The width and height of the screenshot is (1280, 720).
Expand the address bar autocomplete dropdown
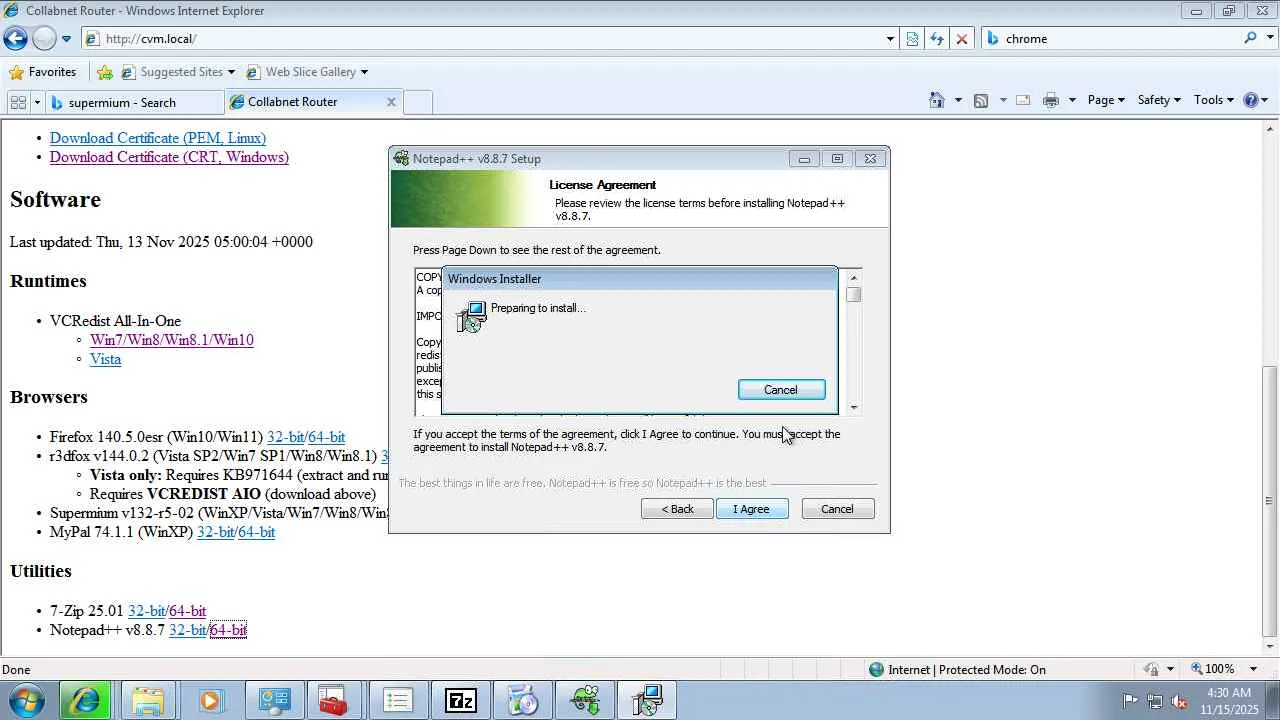point(890,39)
